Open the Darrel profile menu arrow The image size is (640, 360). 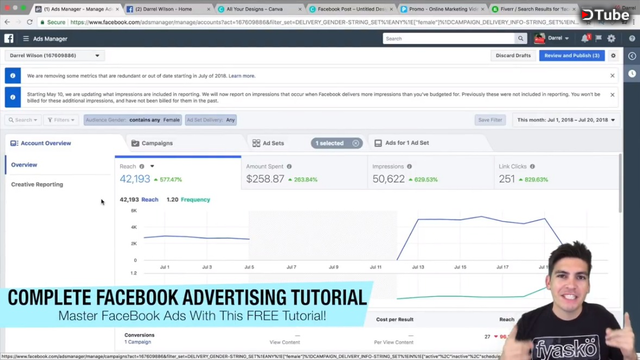pyautogui.click(x=567, y=38)
